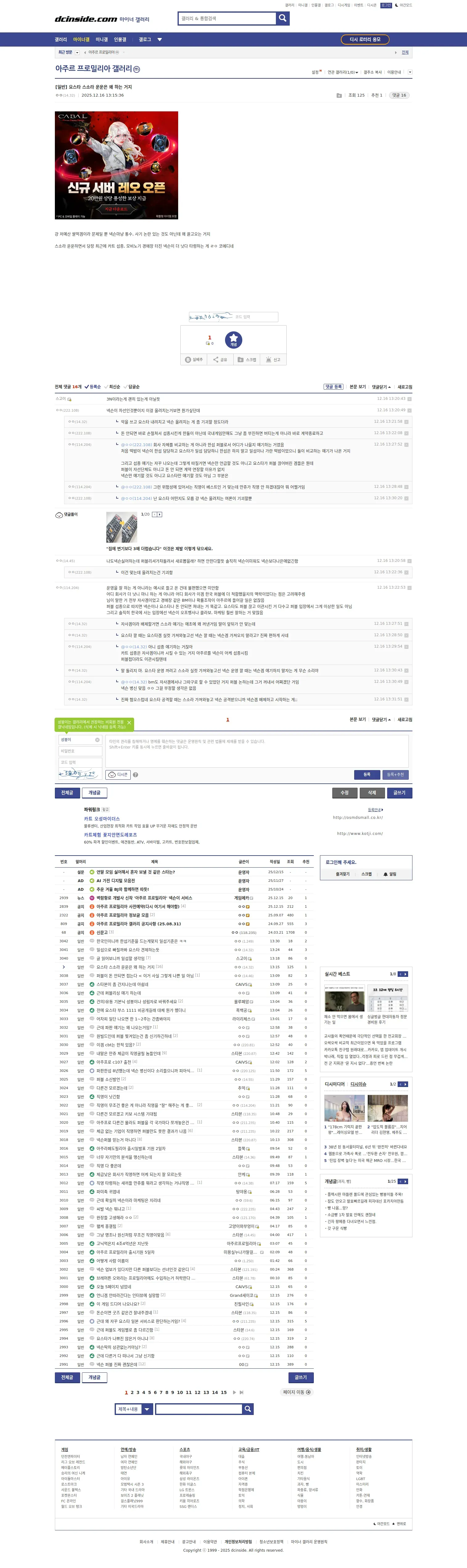Click the 비밀번호 password field
467x1568 pixels.
(80, 751)
